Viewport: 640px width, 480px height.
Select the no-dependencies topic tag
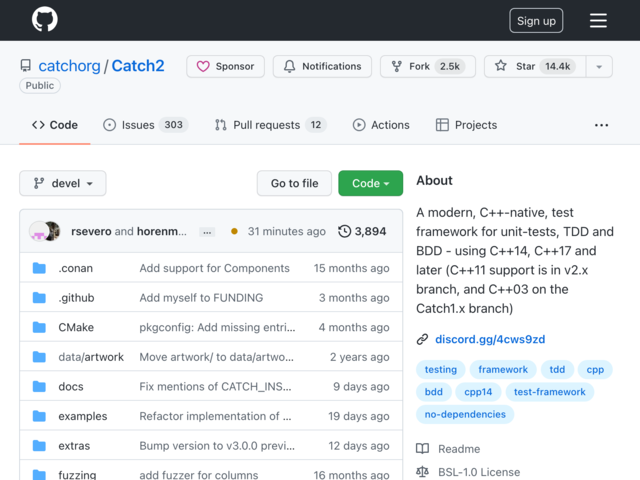coord(465,415)
